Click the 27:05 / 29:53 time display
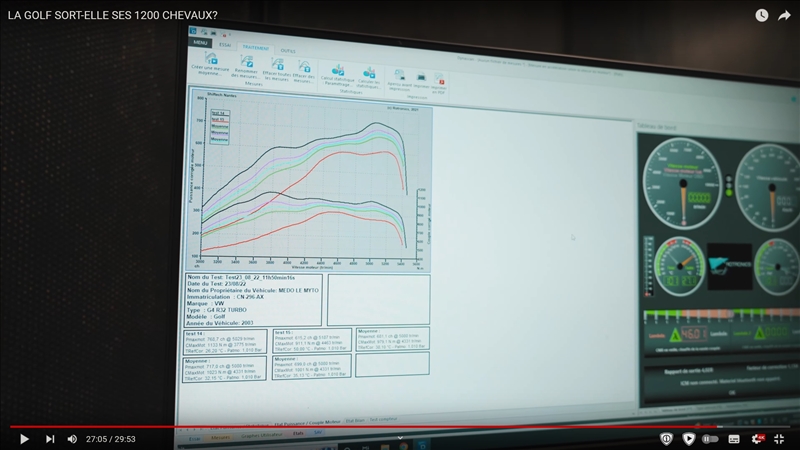 tap(111, 439)
